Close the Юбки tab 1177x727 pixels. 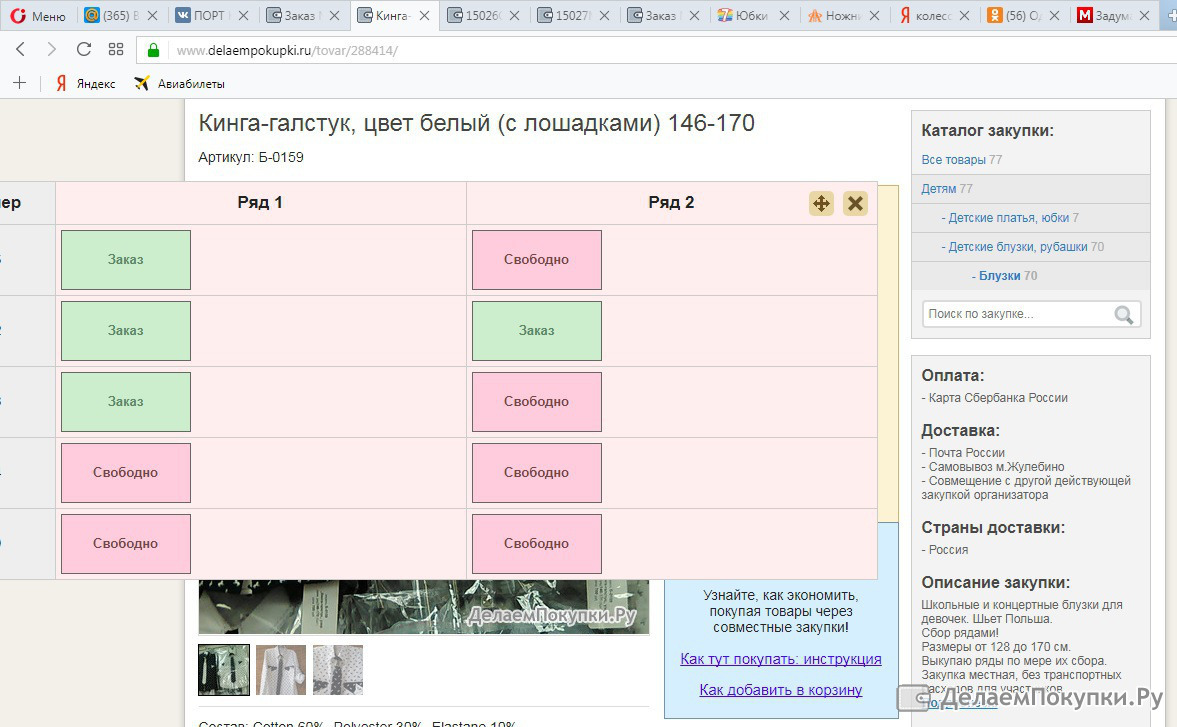(x=784, y=15)
